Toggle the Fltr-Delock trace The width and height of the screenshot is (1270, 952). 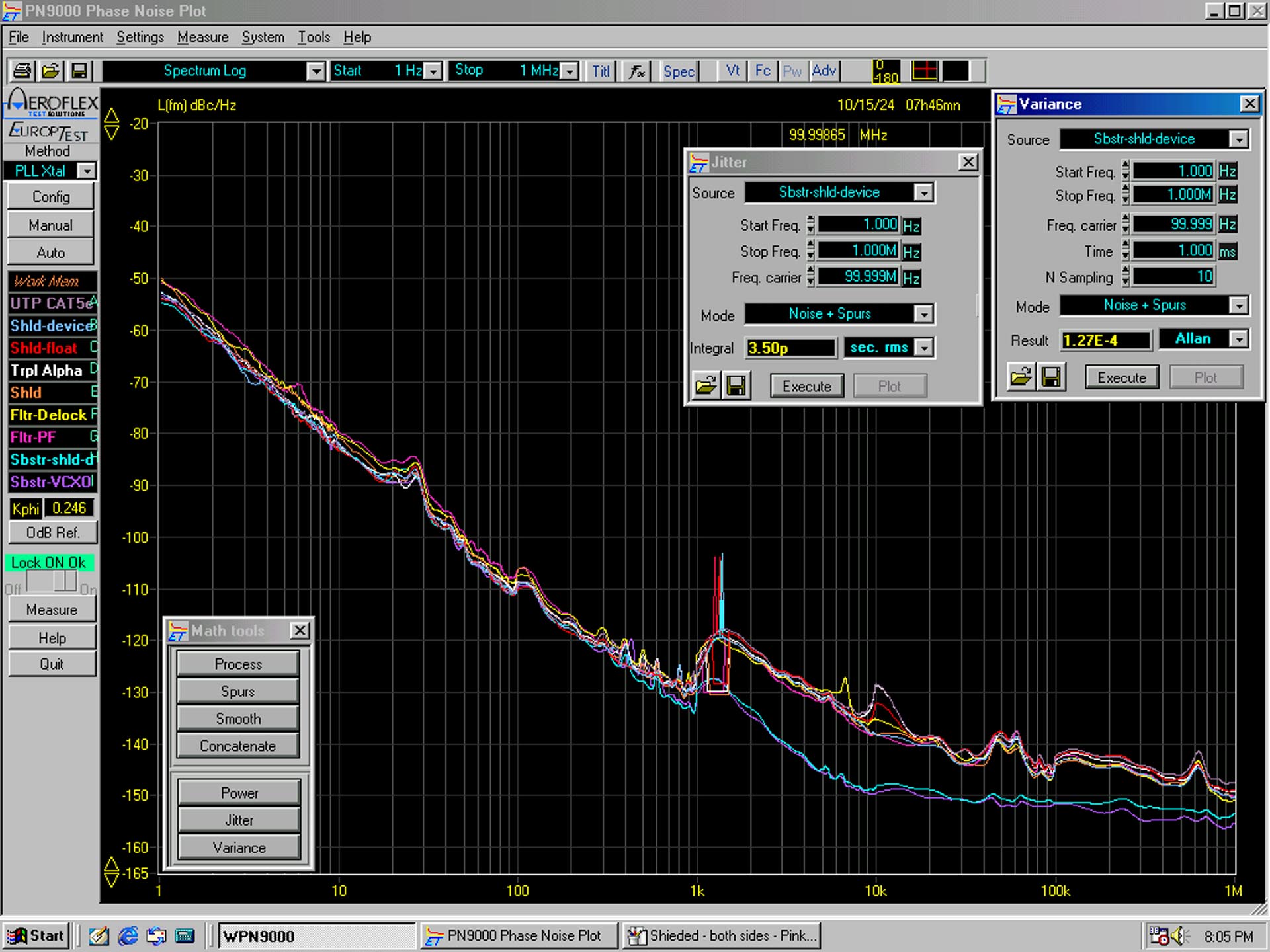53,415
